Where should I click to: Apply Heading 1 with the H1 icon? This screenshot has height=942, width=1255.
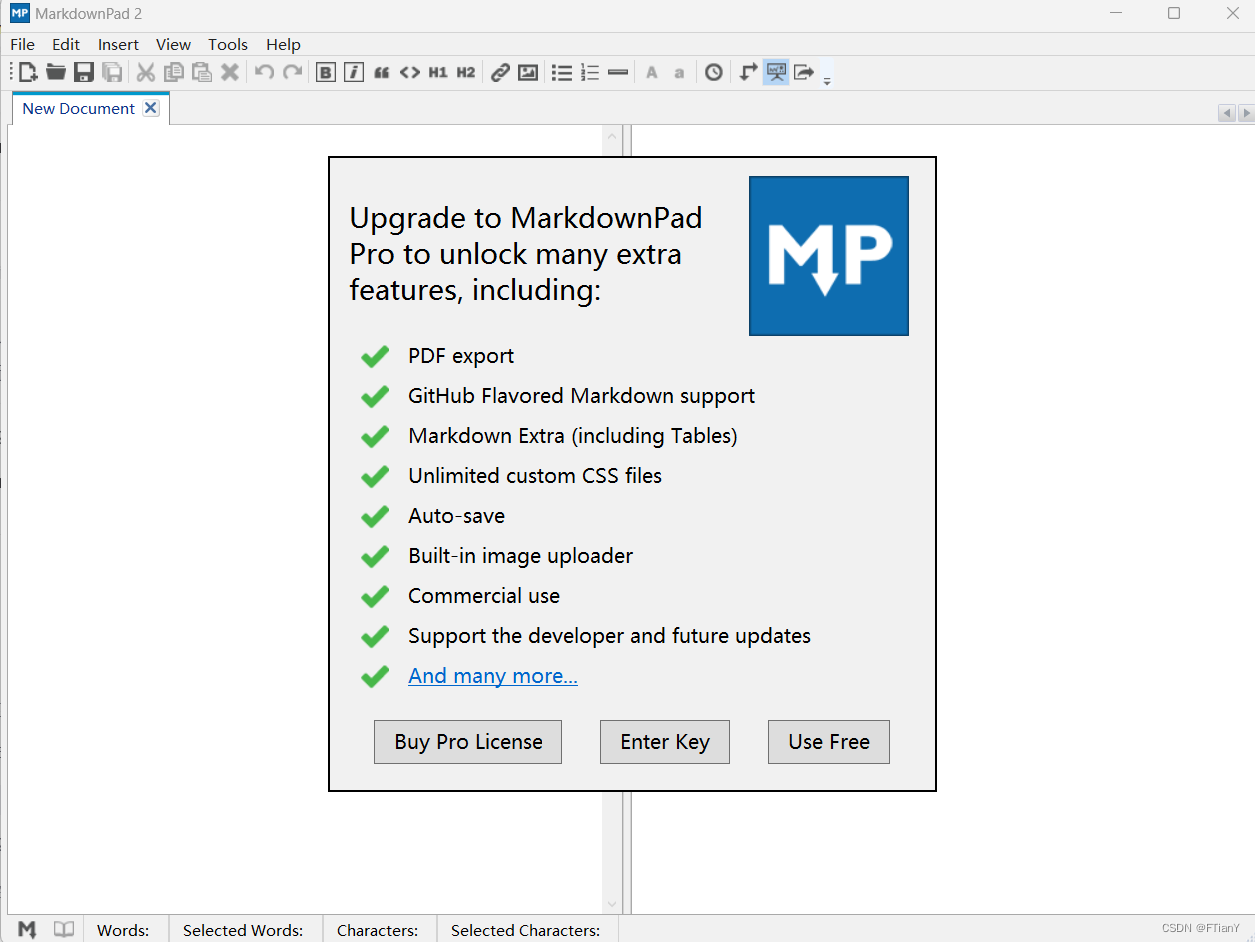click(438, 72)
